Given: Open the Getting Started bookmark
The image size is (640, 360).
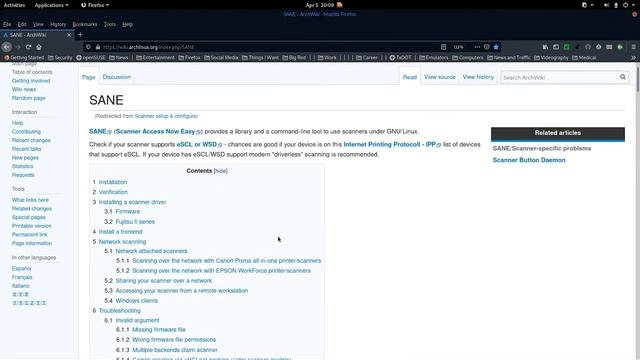Looking at the screenshot, I should pyautogui.click(x=24, y=58).
